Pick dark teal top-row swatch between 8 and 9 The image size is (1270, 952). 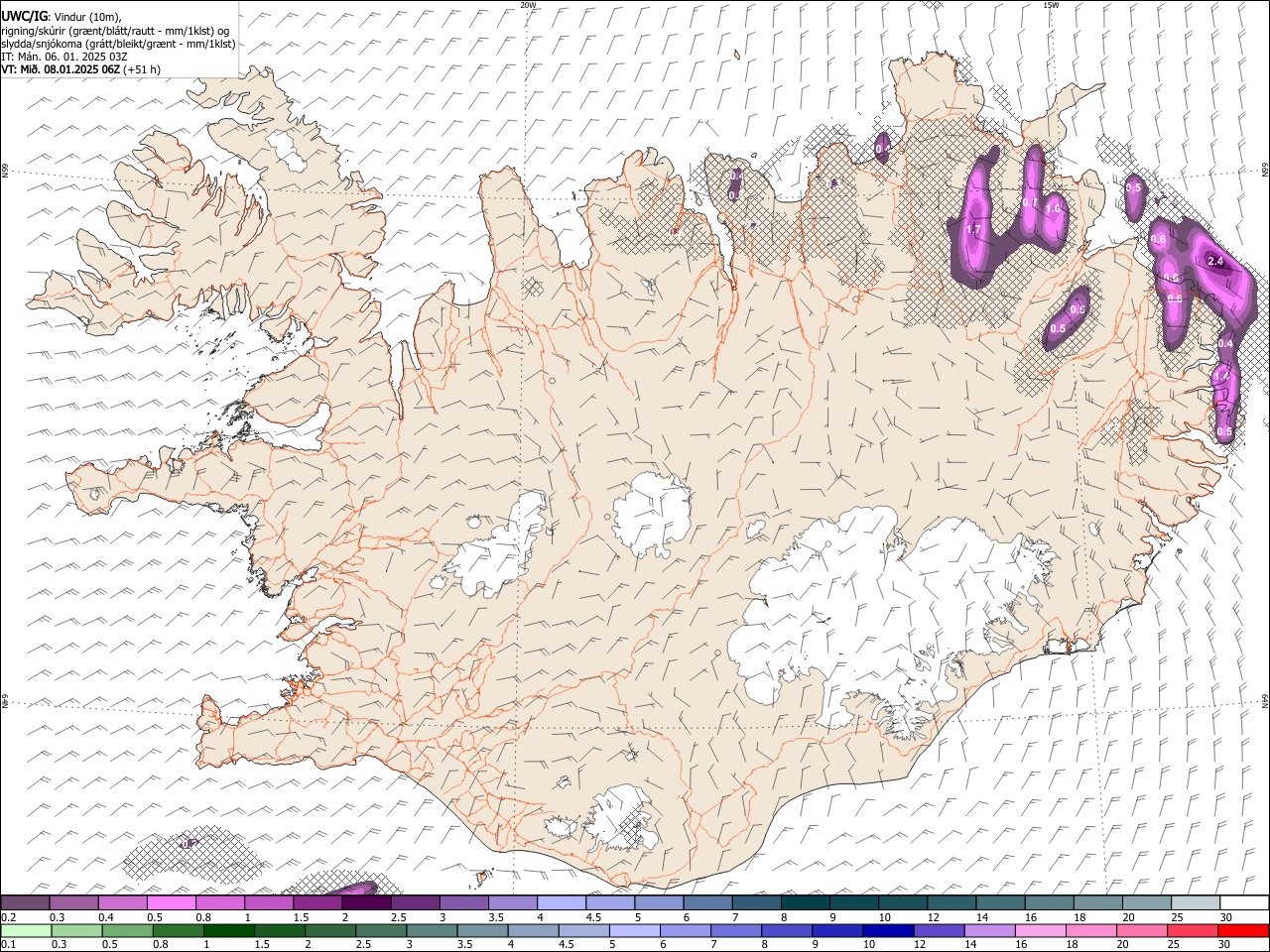(805, 903)
